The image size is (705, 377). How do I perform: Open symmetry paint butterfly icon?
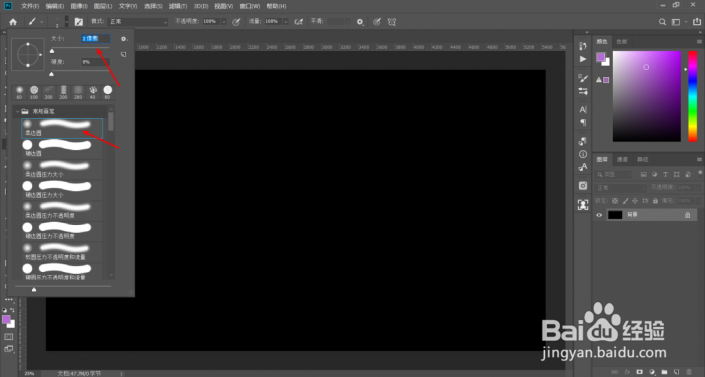pos(392,22)
